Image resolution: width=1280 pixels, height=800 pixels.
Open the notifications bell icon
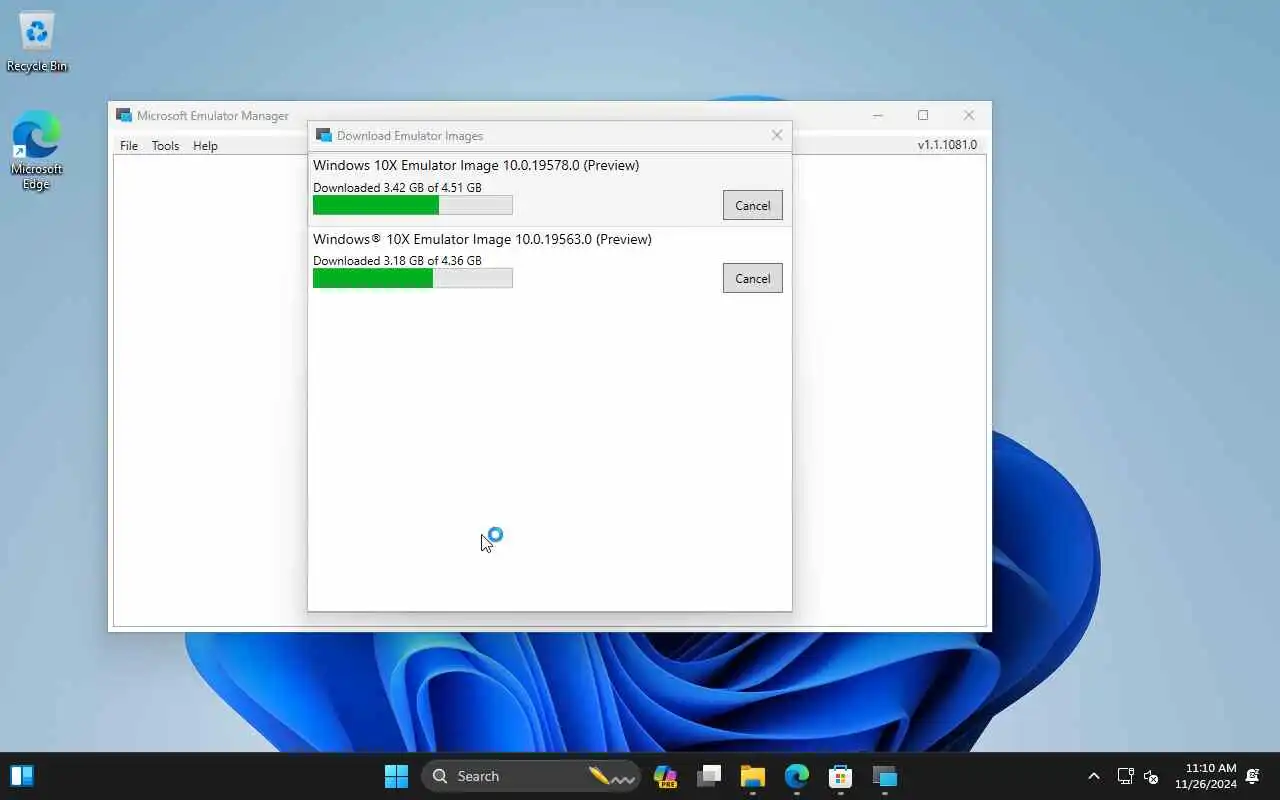coord(1253,776)
